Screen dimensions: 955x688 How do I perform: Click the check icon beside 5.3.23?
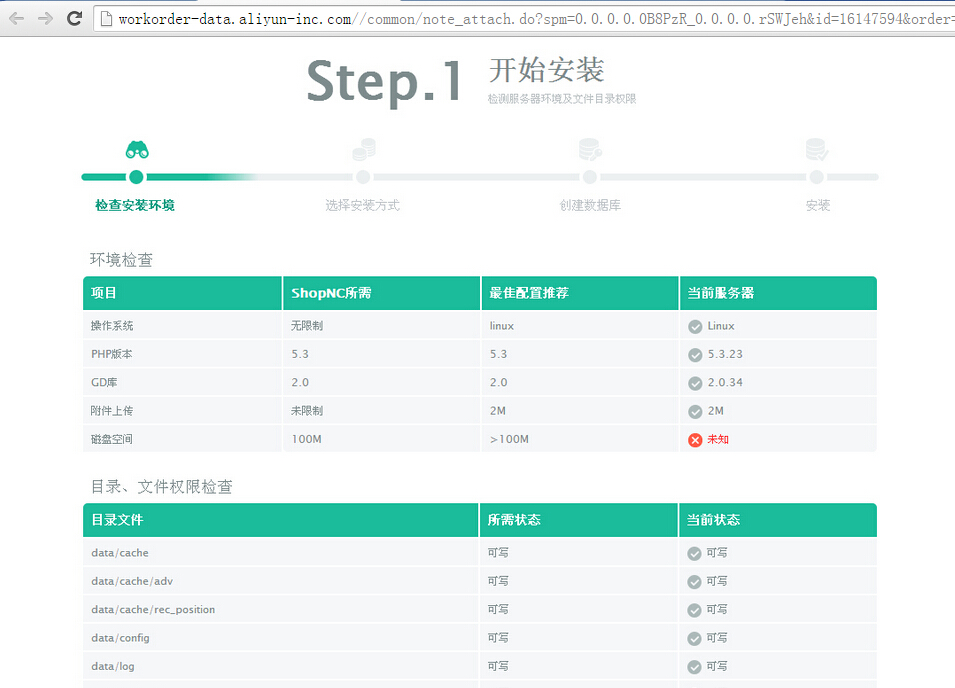pos(695,355)
